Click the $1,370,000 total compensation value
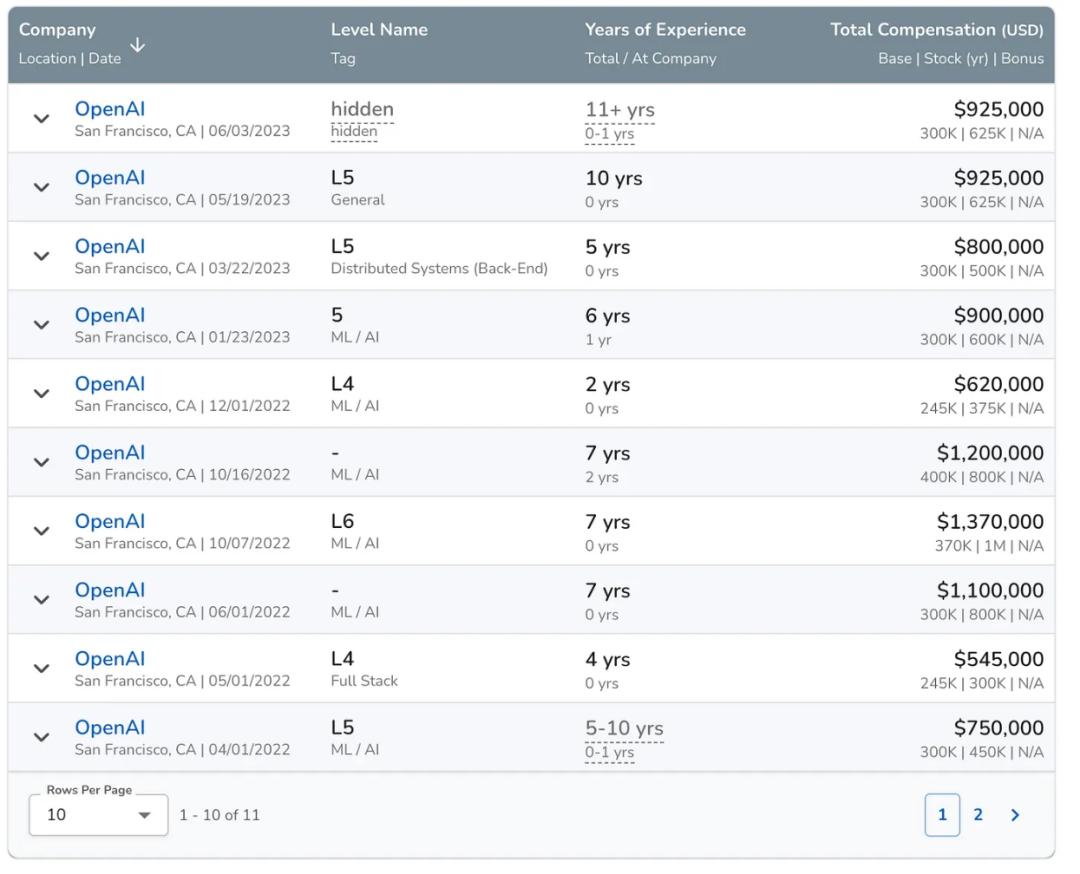The height and width of the screenshot is (874, 1080). click(990, 522)
